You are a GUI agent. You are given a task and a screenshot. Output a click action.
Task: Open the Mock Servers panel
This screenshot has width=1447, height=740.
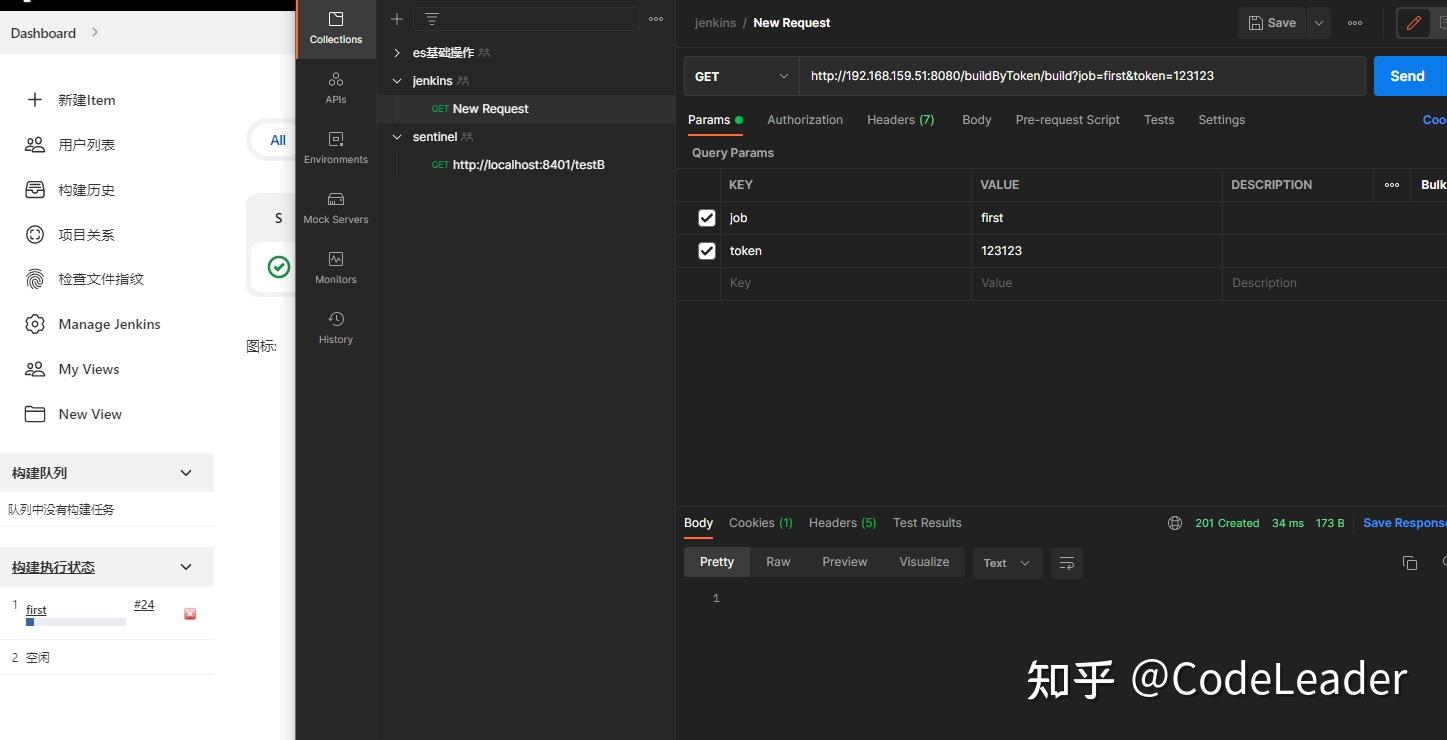tap(335, 207)
